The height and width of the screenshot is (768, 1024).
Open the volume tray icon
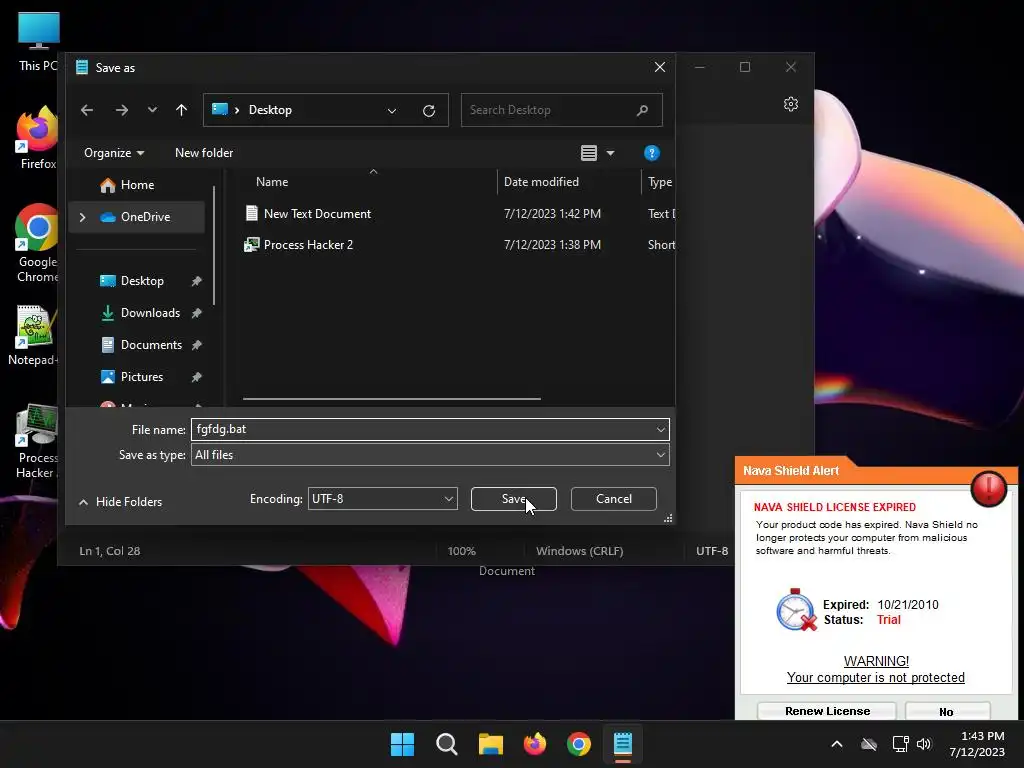point(923,744)
